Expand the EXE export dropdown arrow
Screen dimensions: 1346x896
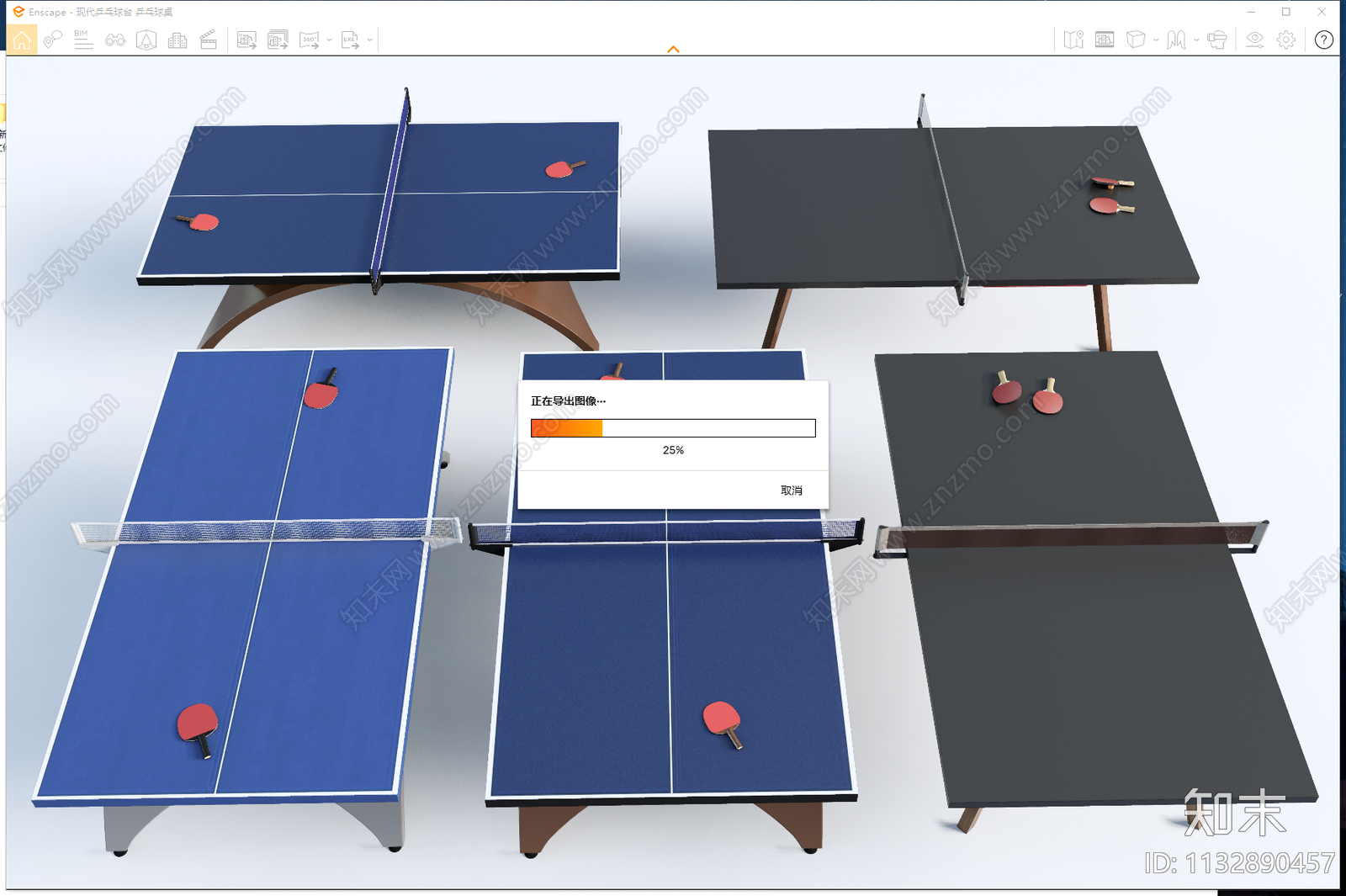click(370, 40)
